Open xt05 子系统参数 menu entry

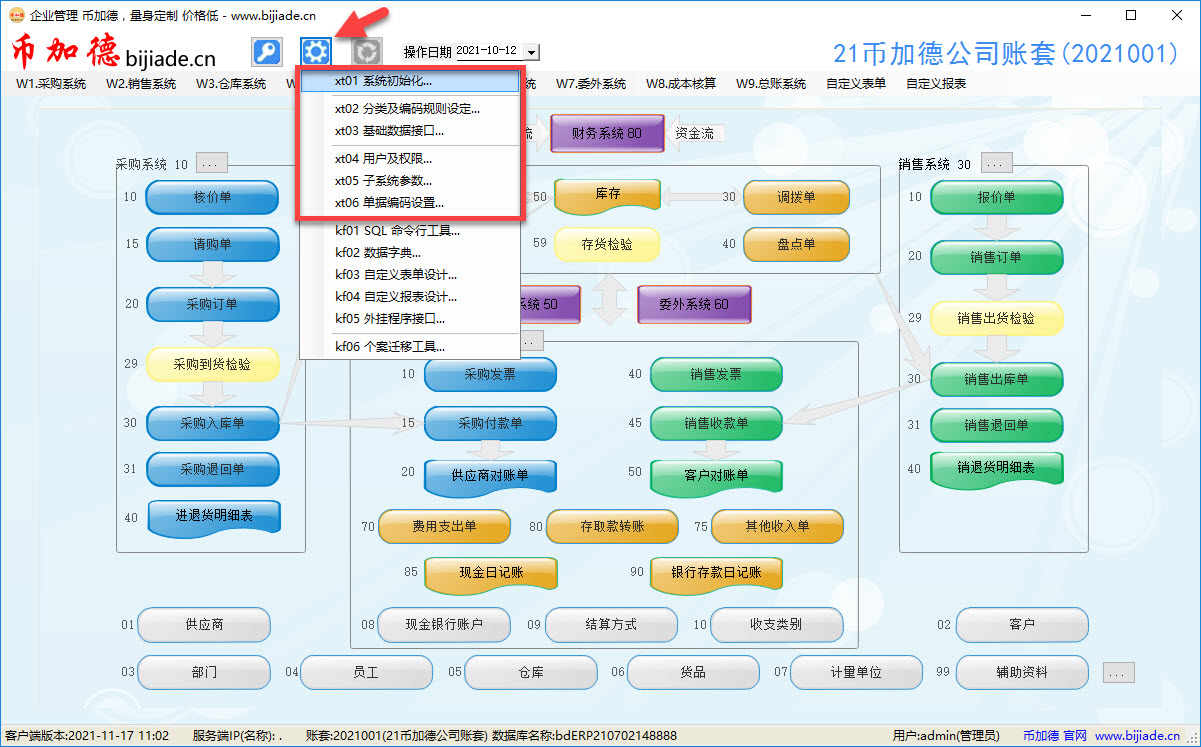tap(410, 181)
